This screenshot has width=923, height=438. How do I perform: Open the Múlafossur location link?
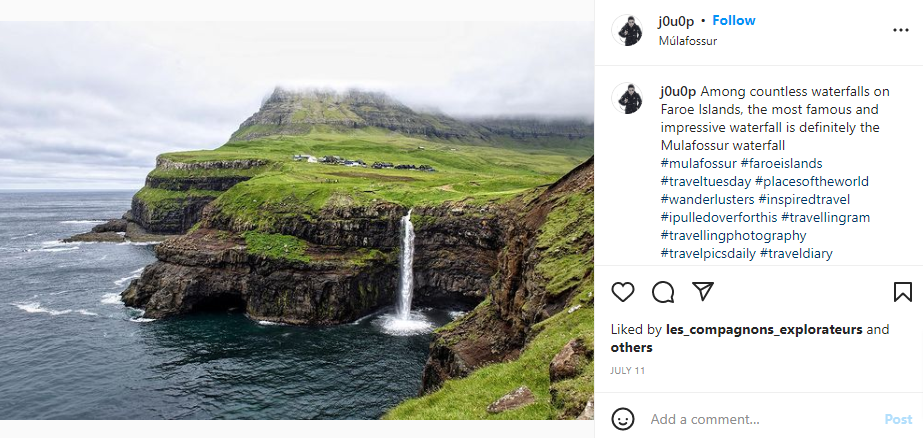[x=688, y=41]
